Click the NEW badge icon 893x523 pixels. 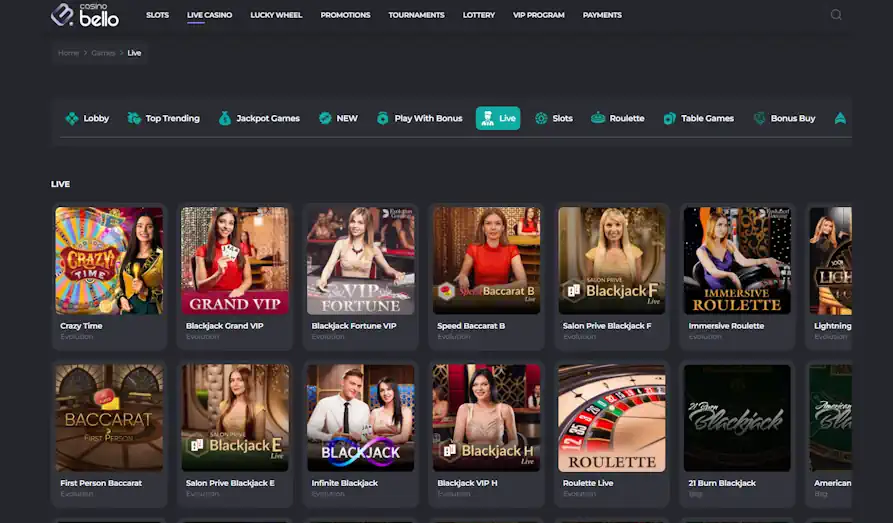click(325, 119)
